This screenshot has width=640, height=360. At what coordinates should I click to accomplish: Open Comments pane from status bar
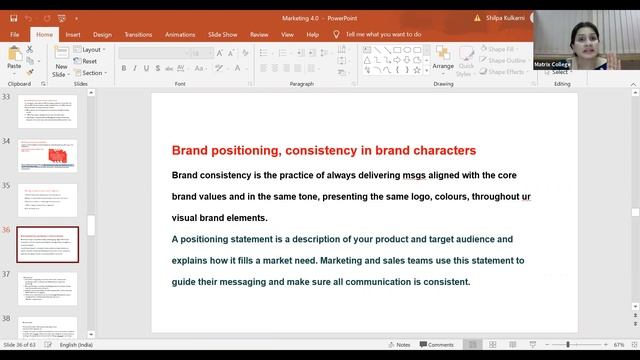coord(436,345)
